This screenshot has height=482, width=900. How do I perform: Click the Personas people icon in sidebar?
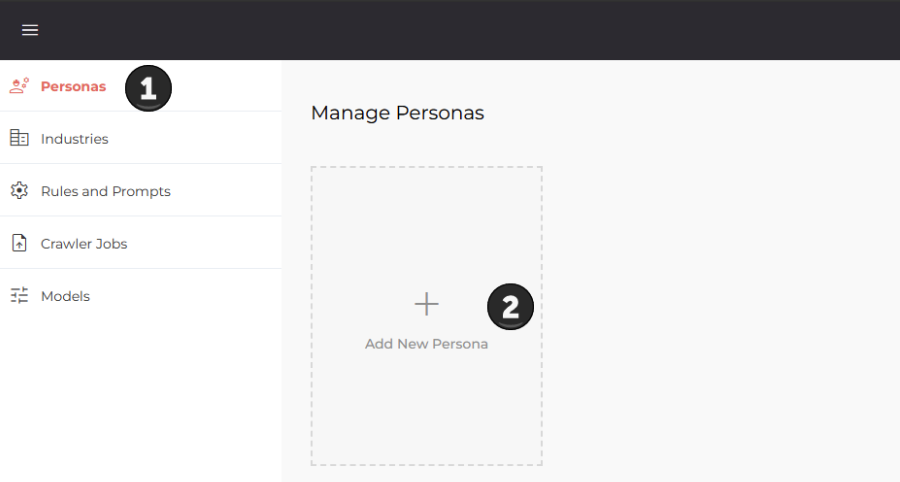[x=19, y=86]
